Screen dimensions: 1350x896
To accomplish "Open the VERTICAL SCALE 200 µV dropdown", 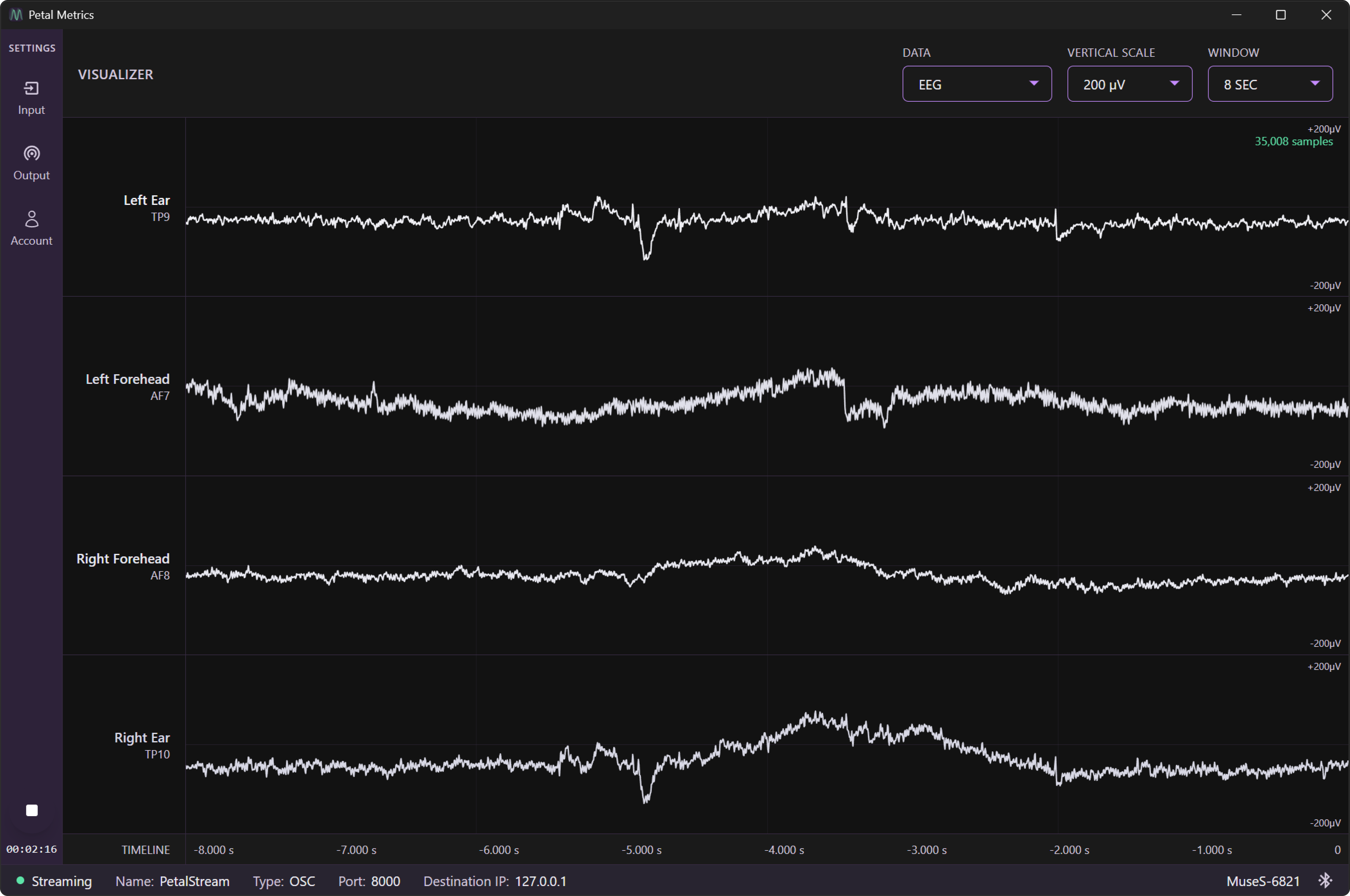I will 1129,84.
